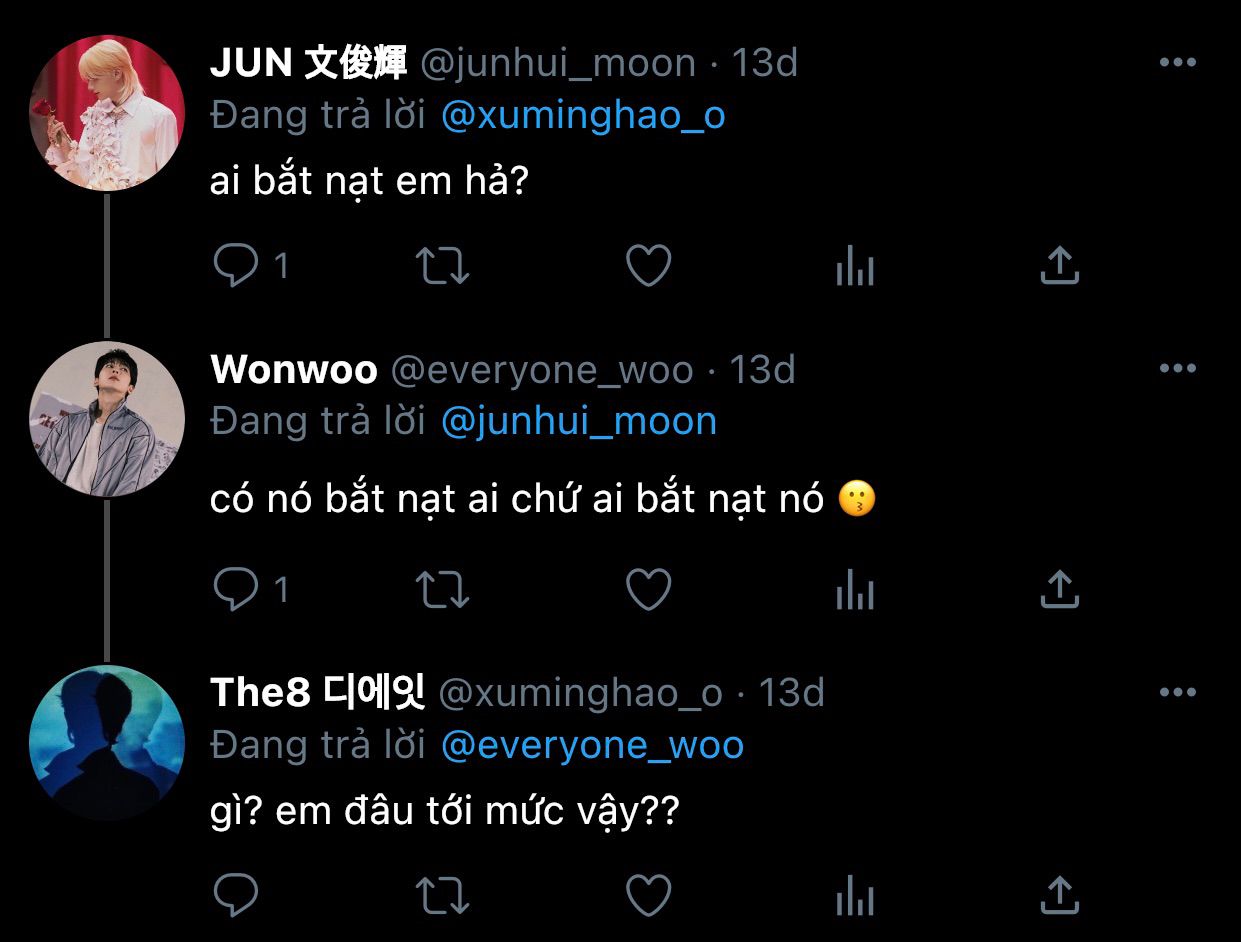Open more options on Wonwoo's tweet
The width and height of the screenshot is (1241, 942).
(x=1178, y=368)
